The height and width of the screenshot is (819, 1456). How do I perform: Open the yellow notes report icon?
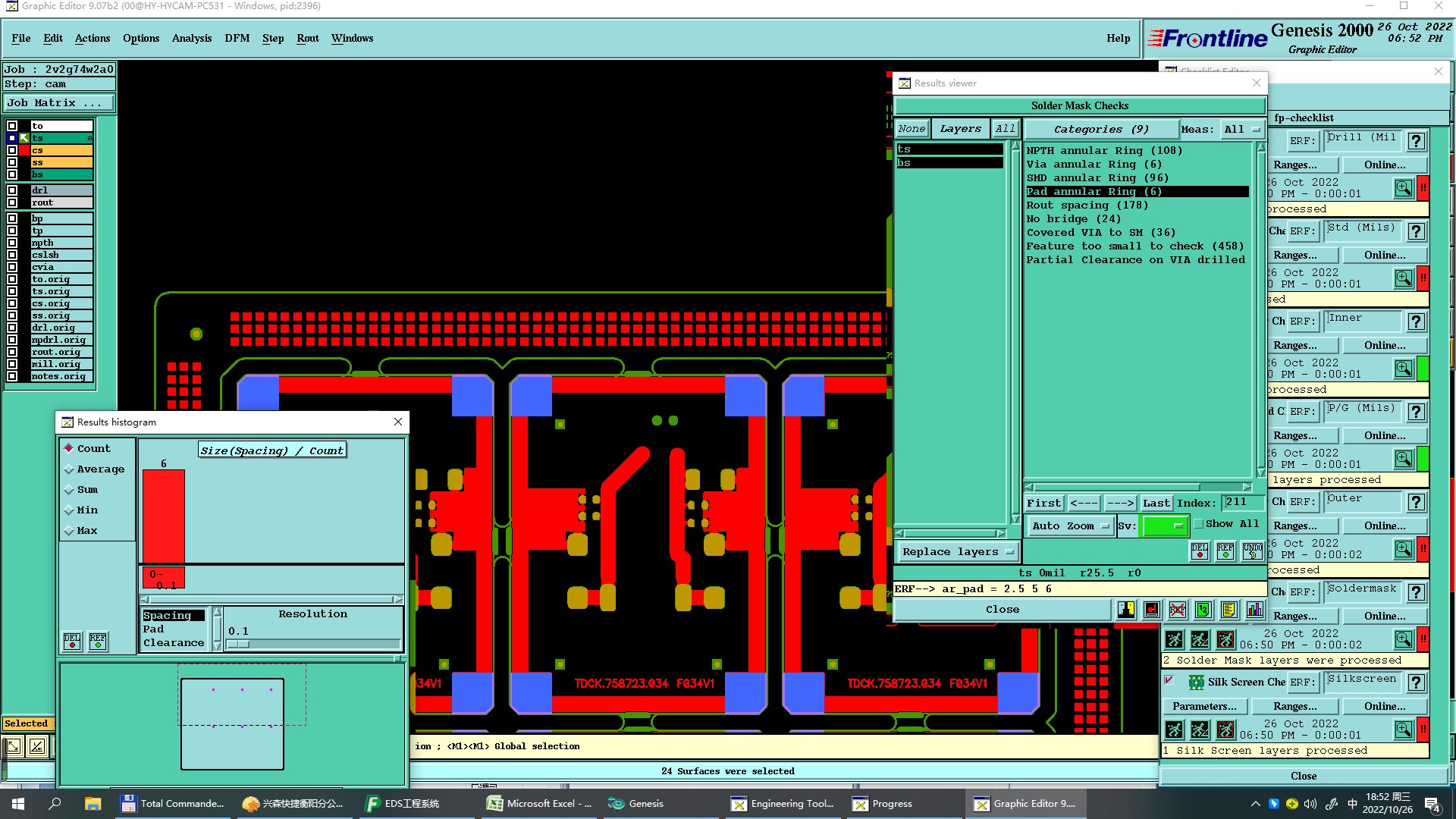click(x=1229, y=610)
